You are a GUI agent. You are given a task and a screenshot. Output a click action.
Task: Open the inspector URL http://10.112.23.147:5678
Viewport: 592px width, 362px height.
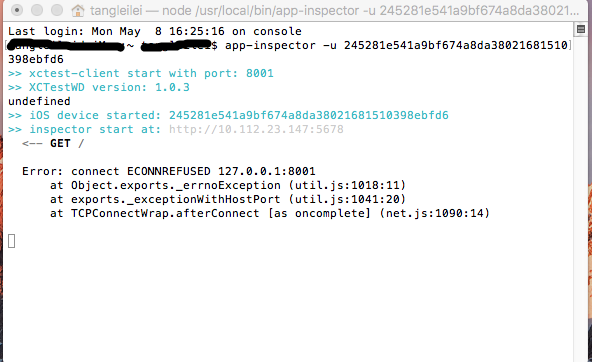pyautogui.click(x=256, y=129)
